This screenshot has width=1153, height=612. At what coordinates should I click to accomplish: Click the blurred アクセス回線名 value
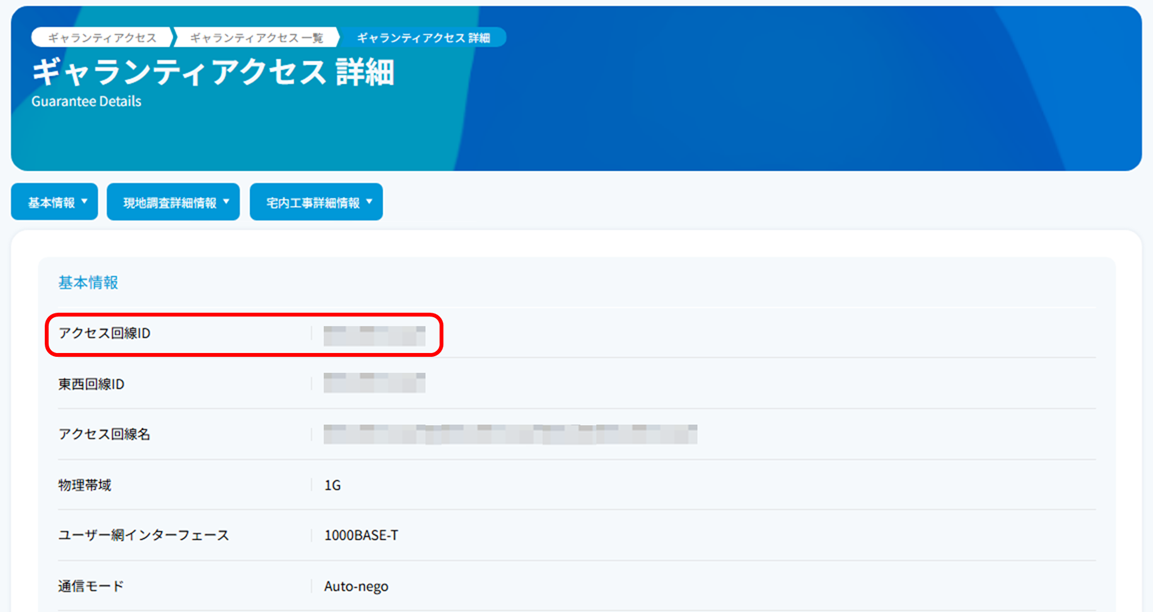point(510,434)
